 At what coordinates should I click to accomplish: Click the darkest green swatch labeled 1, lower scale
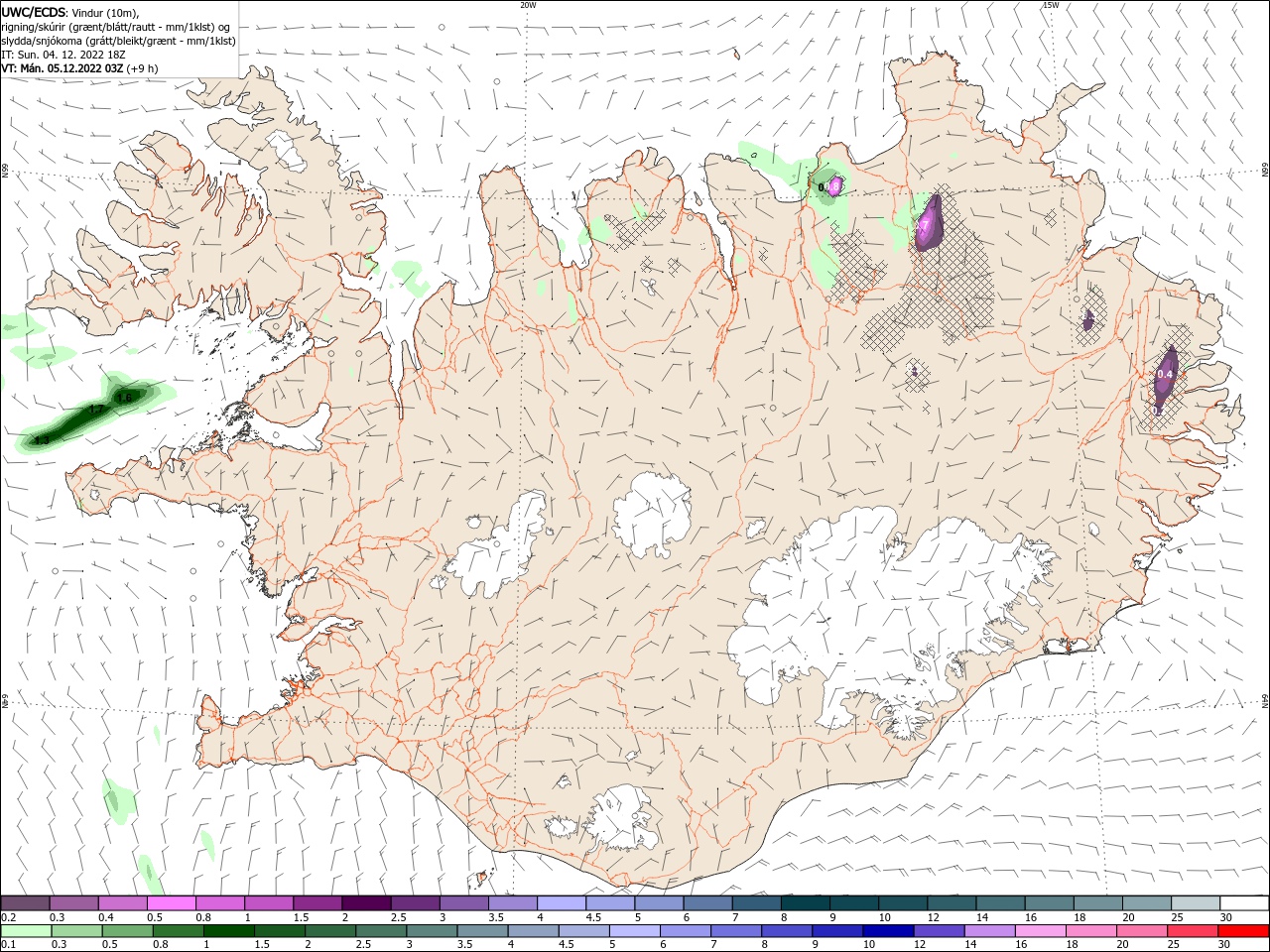229,931
